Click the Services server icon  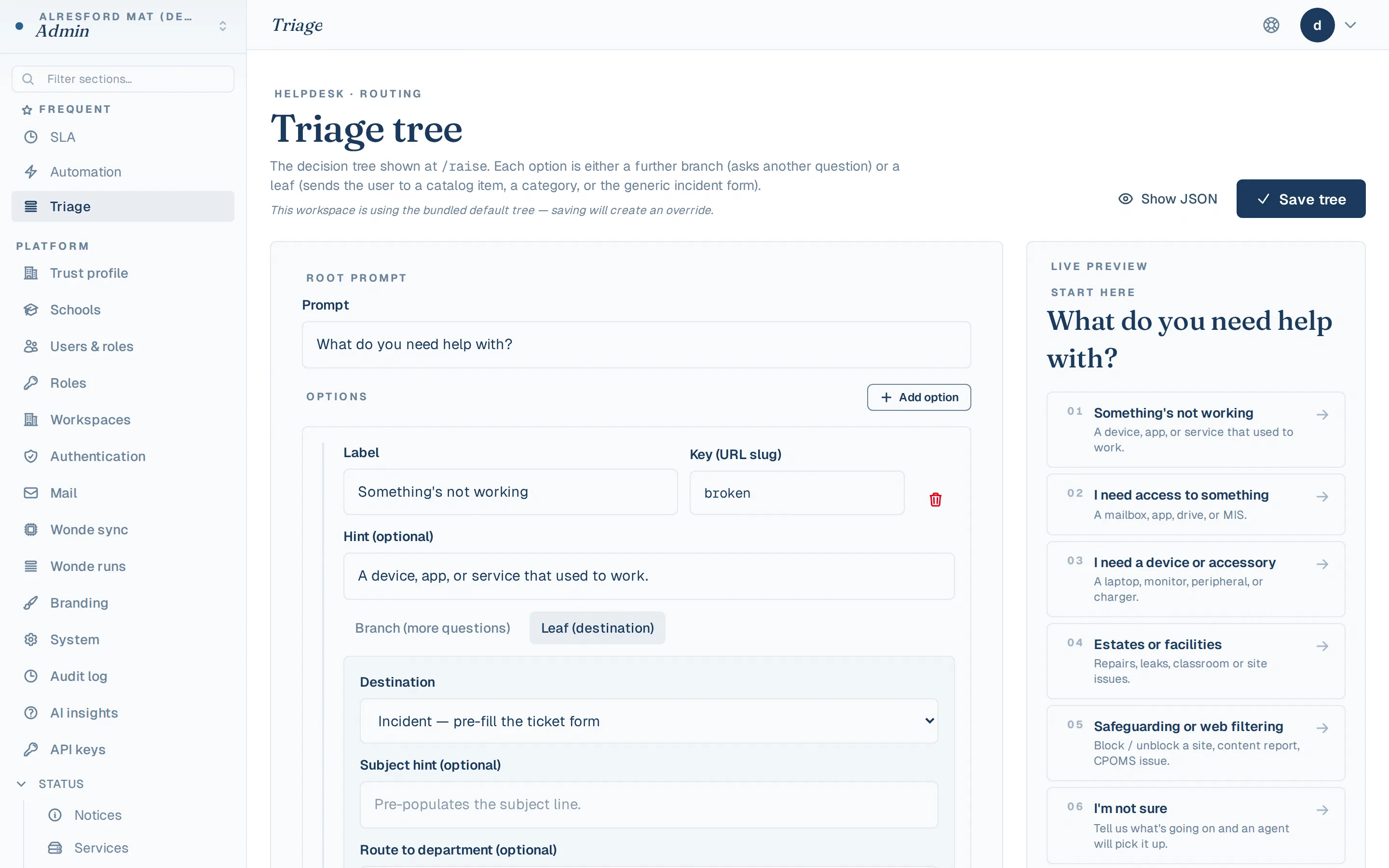[55, 848]
